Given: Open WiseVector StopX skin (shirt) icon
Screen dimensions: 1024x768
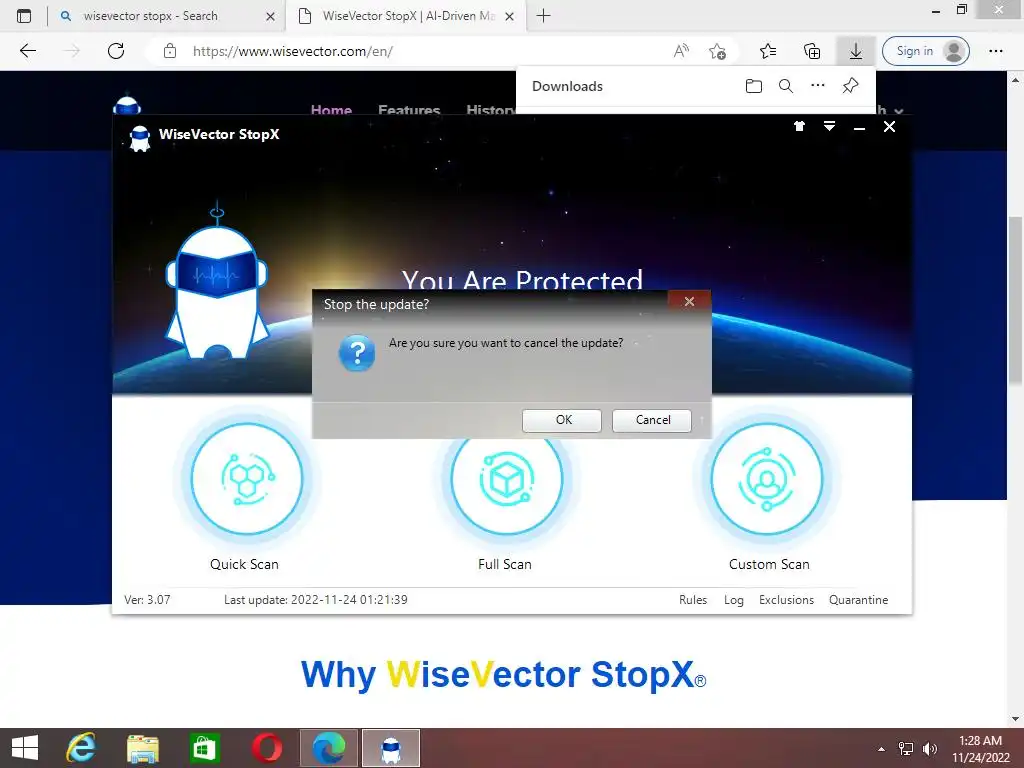Looking at the screenshot, I should coord(799,126).
